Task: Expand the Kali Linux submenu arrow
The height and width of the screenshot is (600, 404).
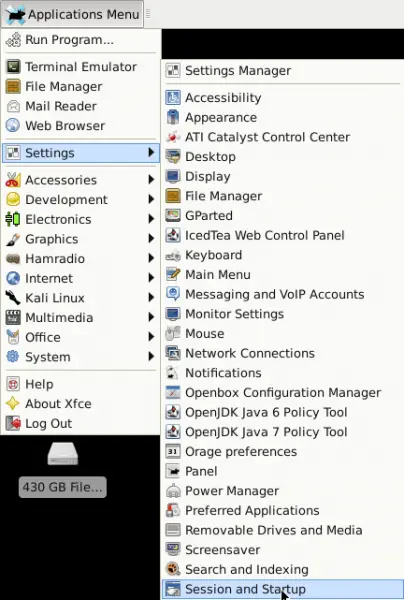Action: 152,297
